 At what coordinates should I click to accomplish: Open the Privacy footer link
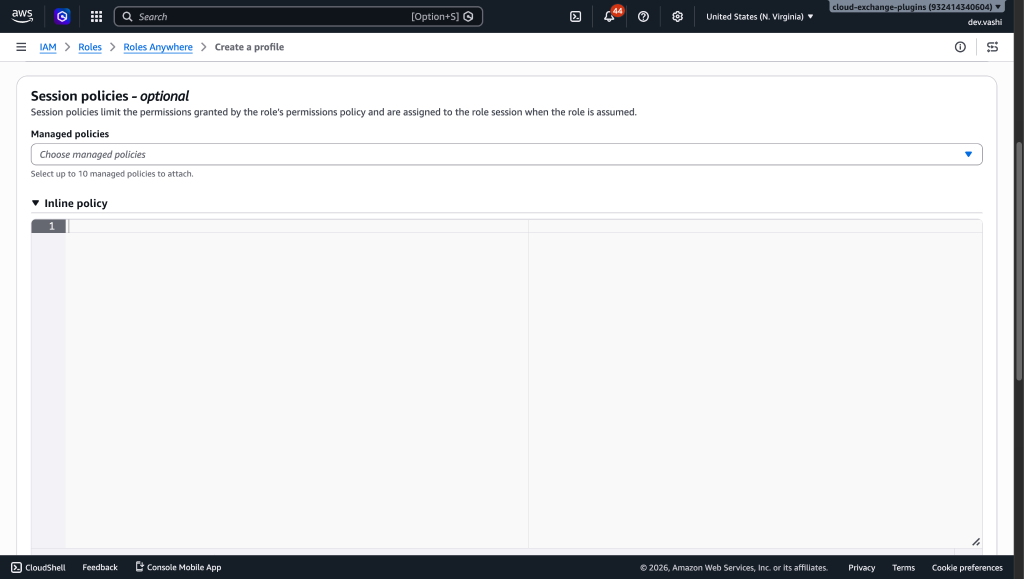click(x=861, y=567)
